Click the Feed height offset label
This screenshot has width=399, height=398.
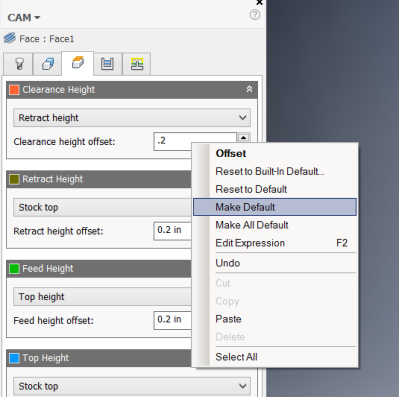(54, 320)
